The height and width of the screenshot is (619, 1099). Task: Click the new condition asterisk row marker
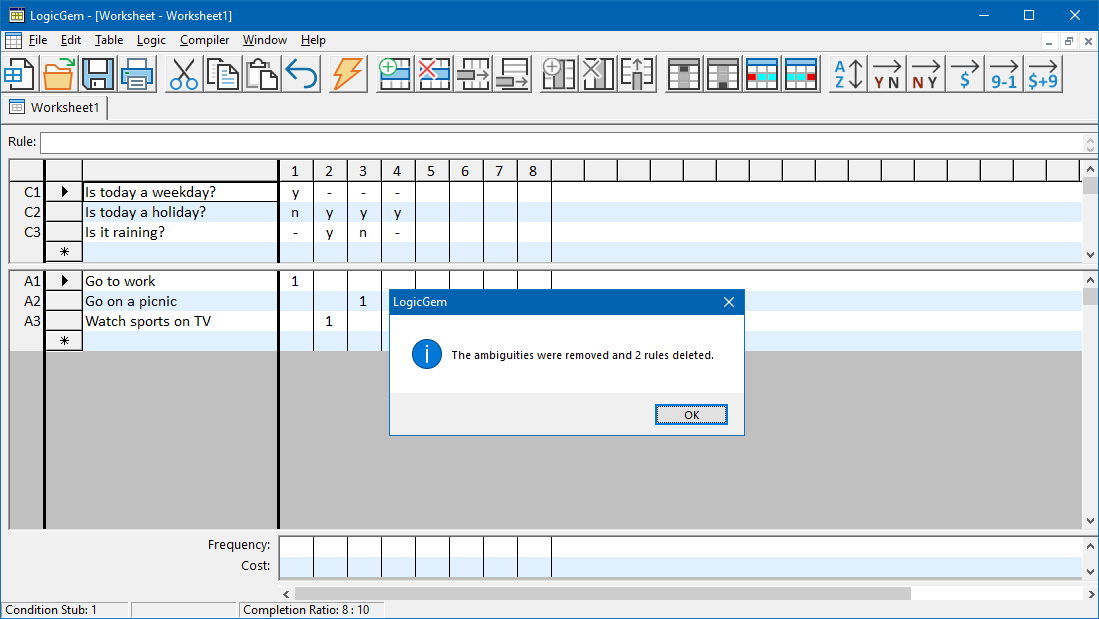tap(64, 252)
